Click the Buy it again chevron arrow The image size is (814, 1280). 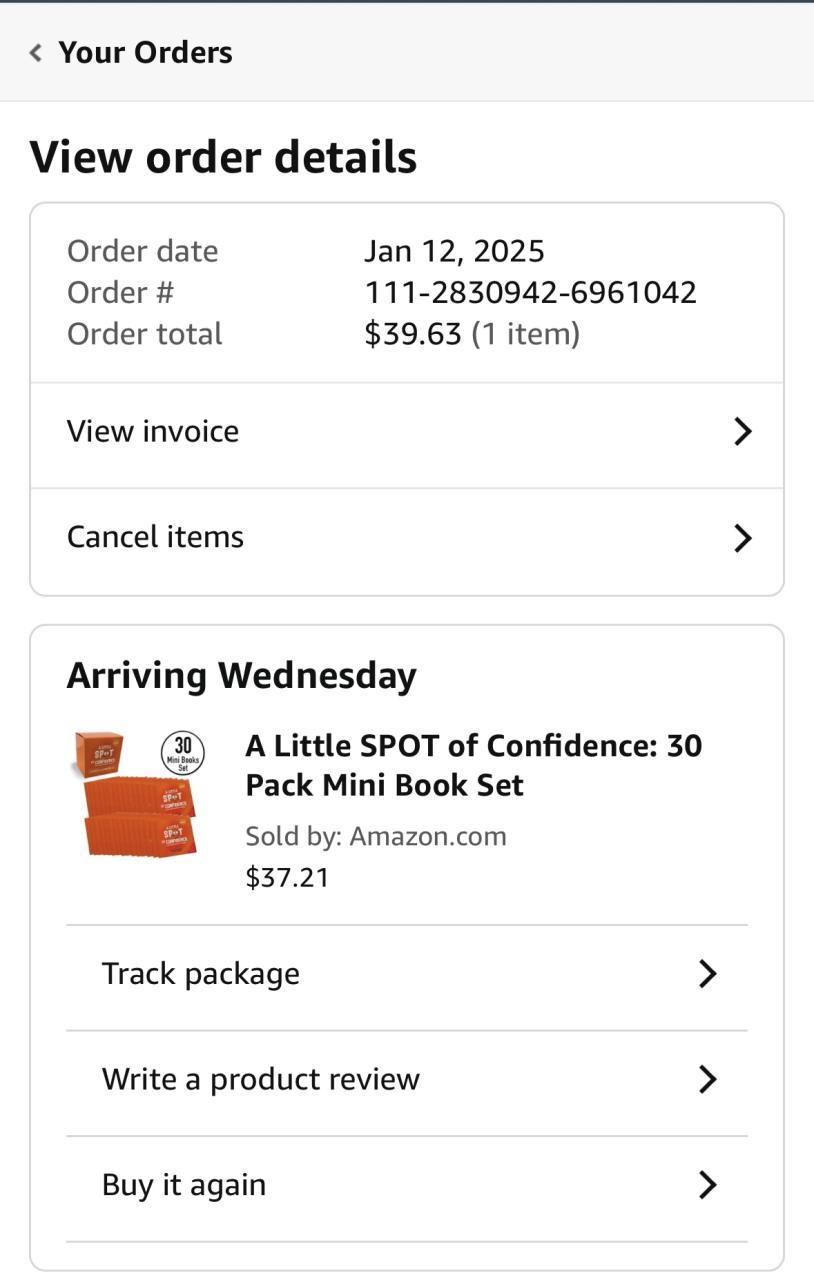pyautogui.click(x=707, y=1185)
